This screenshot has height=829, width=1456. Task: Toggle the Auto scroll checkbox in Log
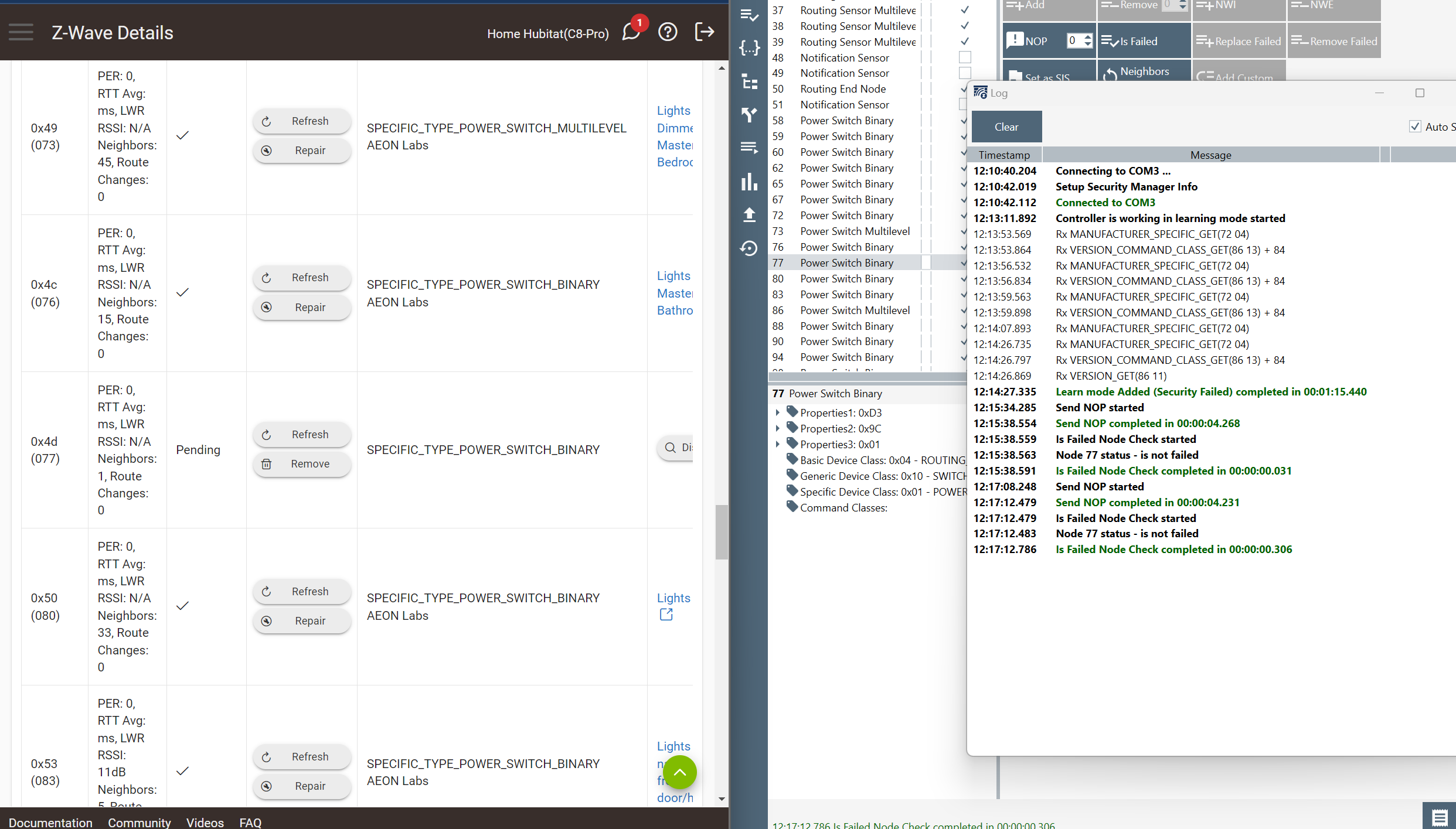[1415, 127]
